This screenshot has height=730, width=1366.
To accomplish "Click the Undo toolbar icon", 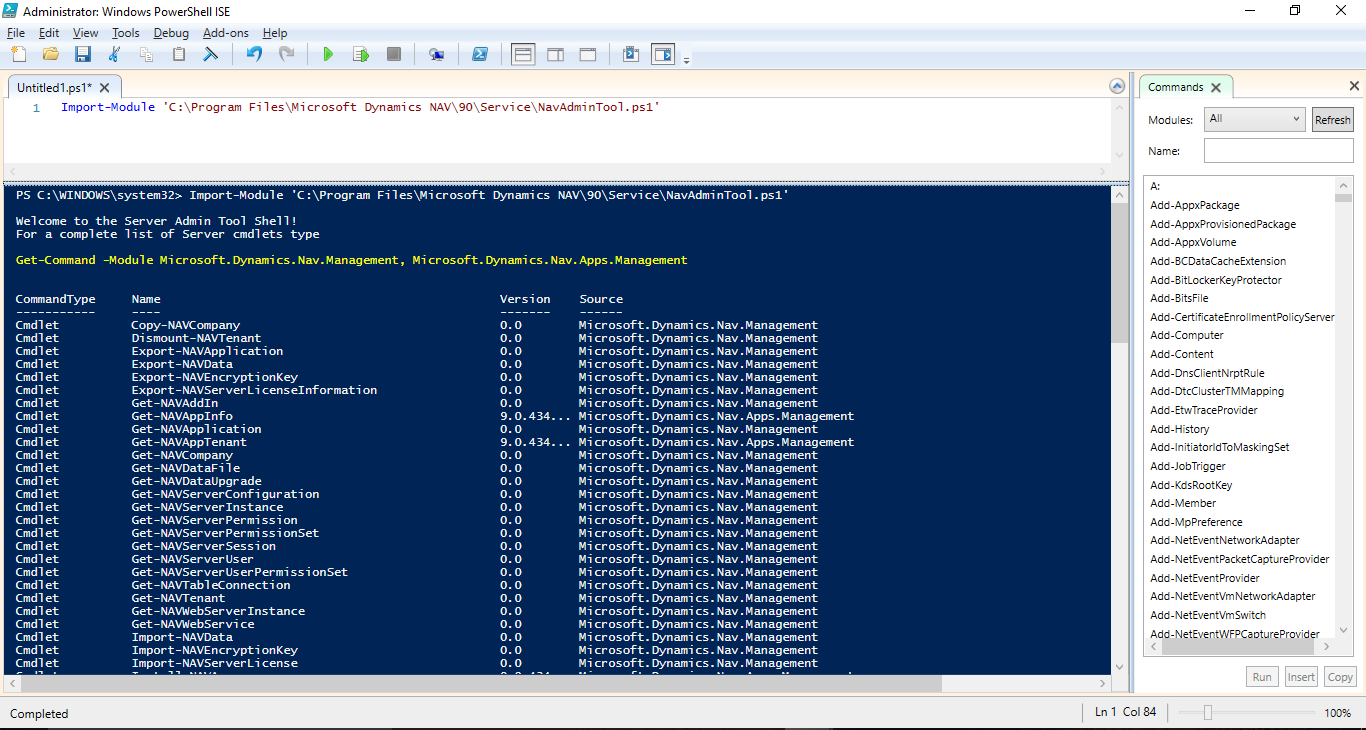I will pos(255,54).
